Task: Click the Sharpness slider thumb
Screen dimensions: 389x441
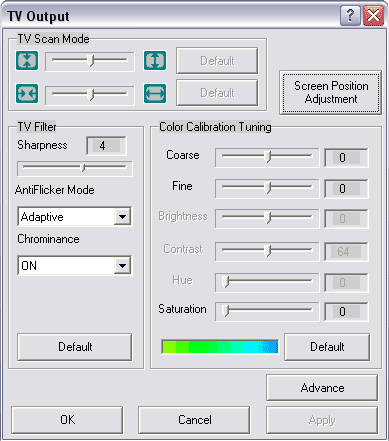Action: 83,168
